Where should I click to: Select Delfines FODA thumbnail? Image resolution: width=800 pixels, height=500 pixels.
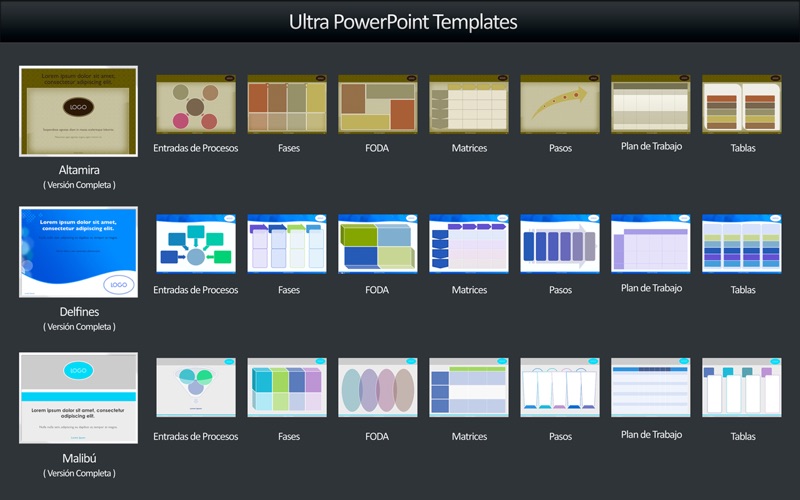coord(378,244)
